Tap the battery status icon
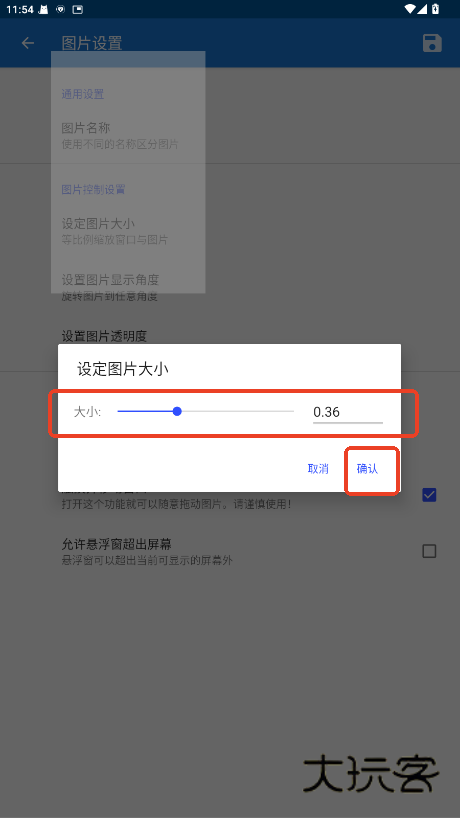 pyautogui.click(x=435, y=9)
